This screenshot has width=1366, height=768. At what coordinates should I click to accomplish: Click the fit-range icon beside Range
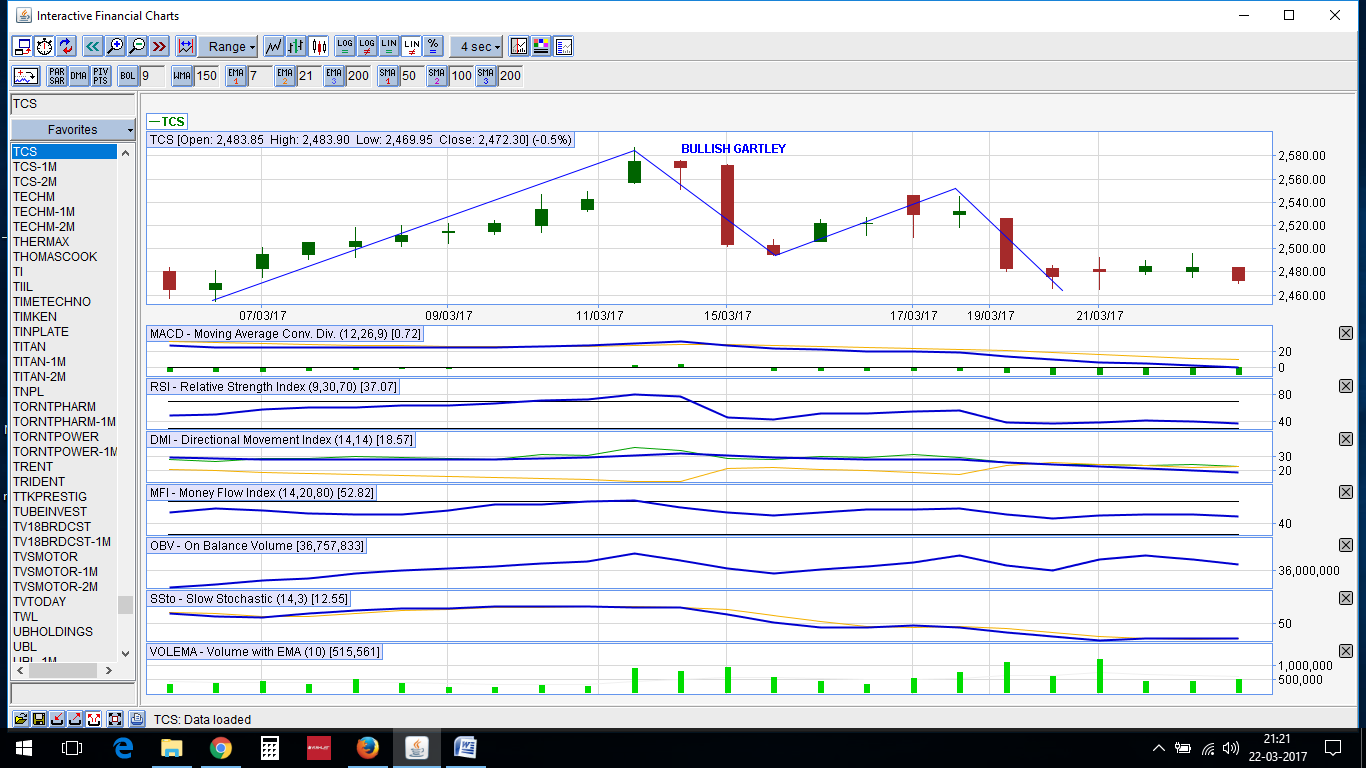[185, 46]
